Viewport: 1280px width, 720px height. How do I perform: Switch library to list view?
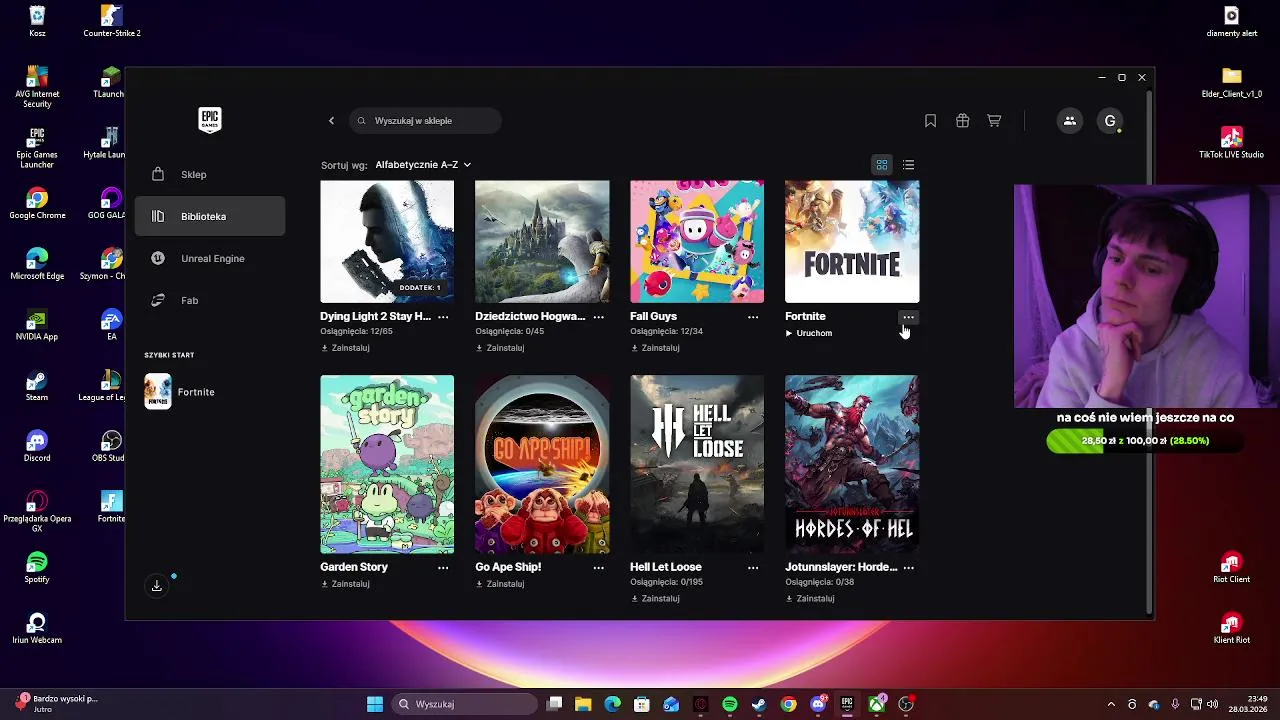(908, 165)
